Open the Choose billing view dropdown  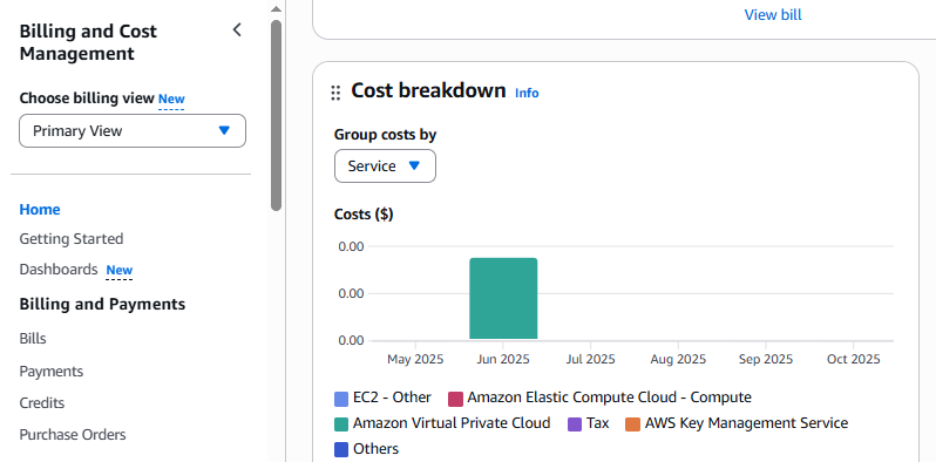132,131
